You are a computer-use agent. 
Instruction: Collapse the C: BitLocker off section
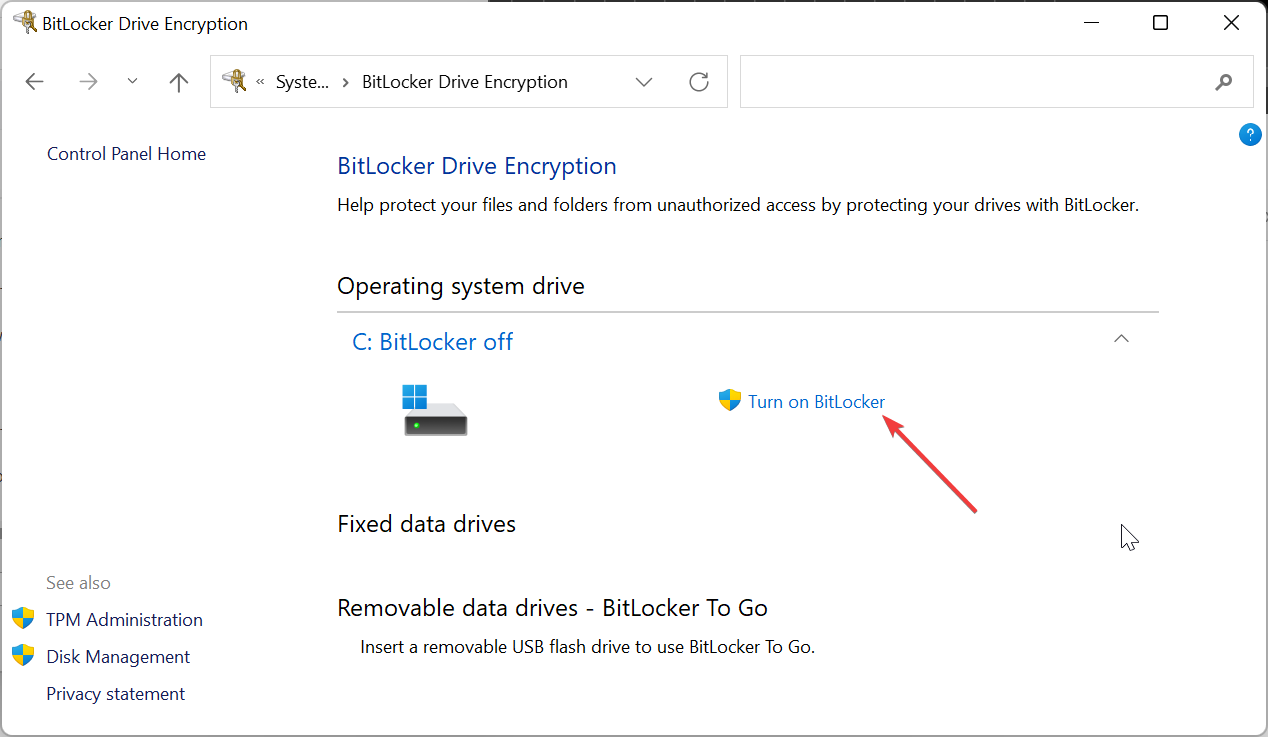[x=1121, y=339]
